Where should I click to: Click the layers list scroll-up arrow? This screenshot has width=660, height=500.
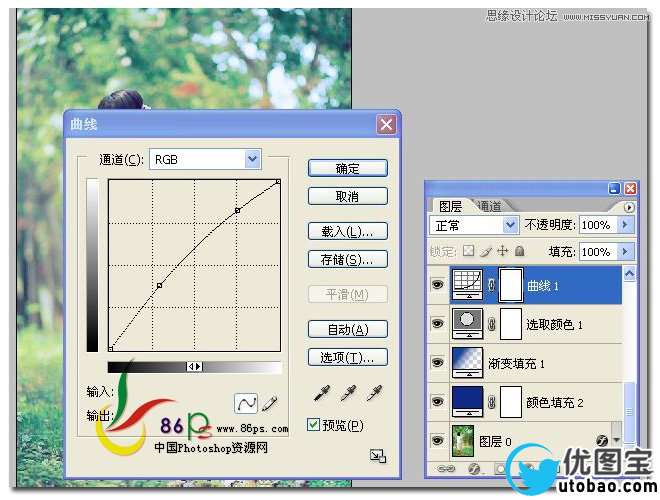[x=629, y=274]
